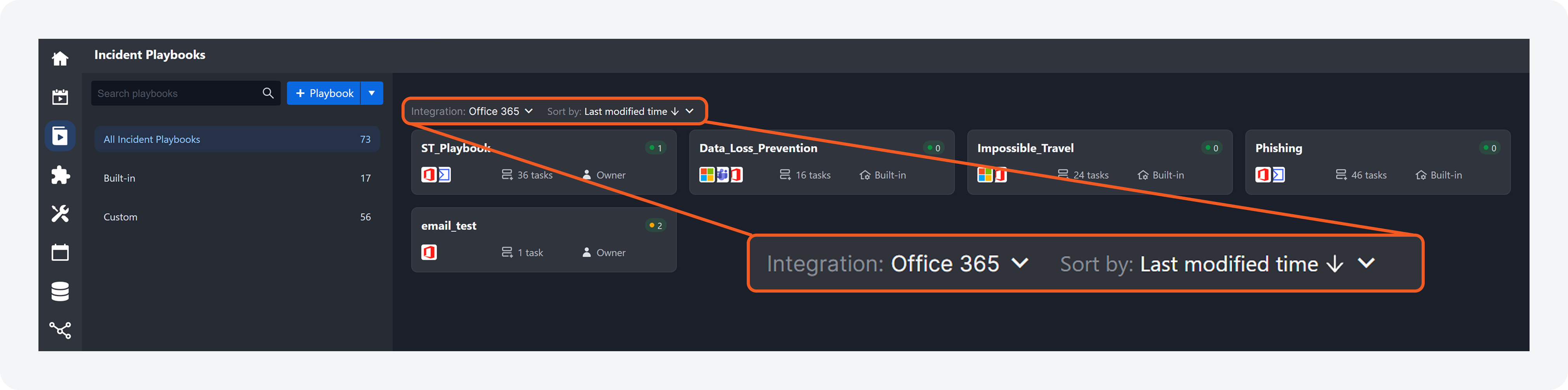Click the green status badge on Data_Loss_Prevention

(x=934, y=148)
